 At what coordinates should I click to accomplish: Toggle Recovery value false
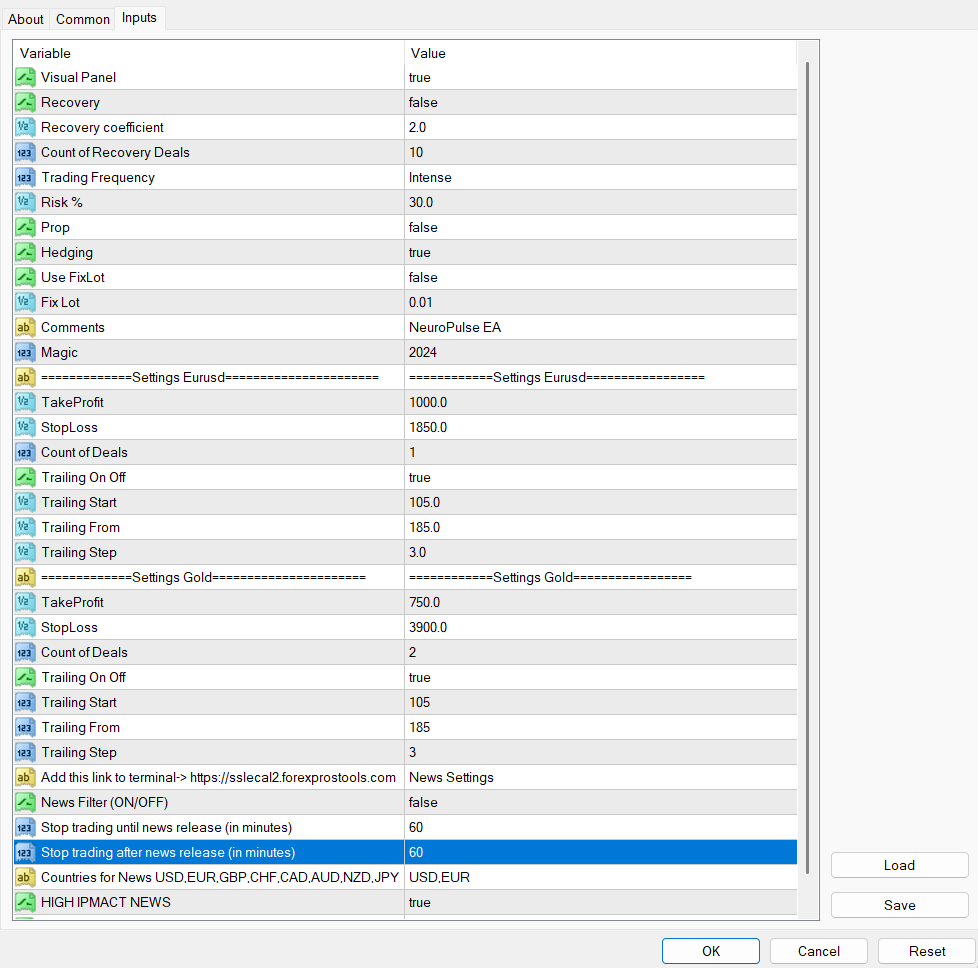601,102
